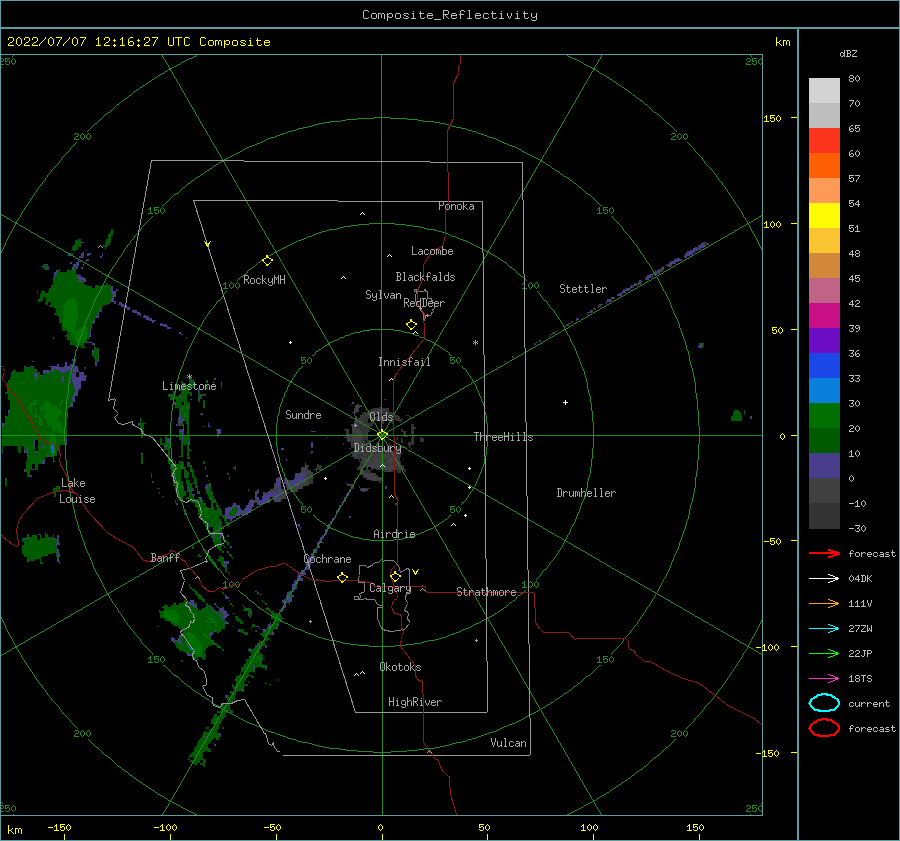This screenshot has height=841, width=900.
Task: Click the cyan 27ZW arrow icon
Action: (824, 629)
